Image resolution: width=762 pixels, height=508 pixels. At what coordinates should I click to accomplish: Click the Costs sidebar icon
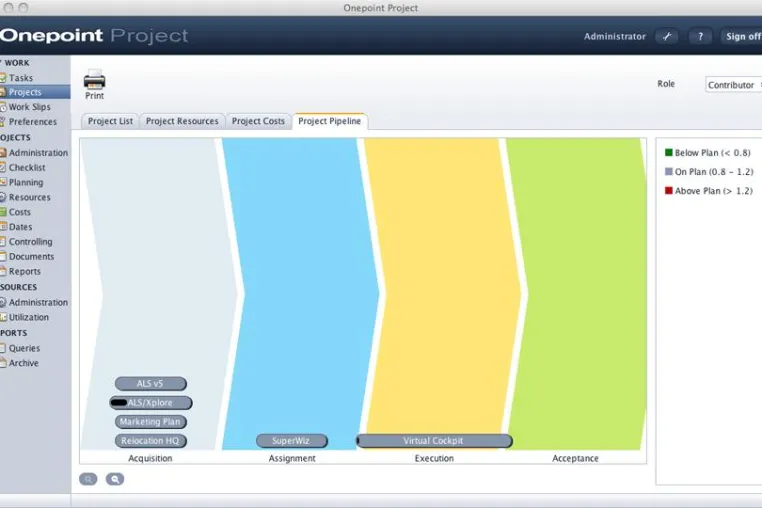(3, 212)
